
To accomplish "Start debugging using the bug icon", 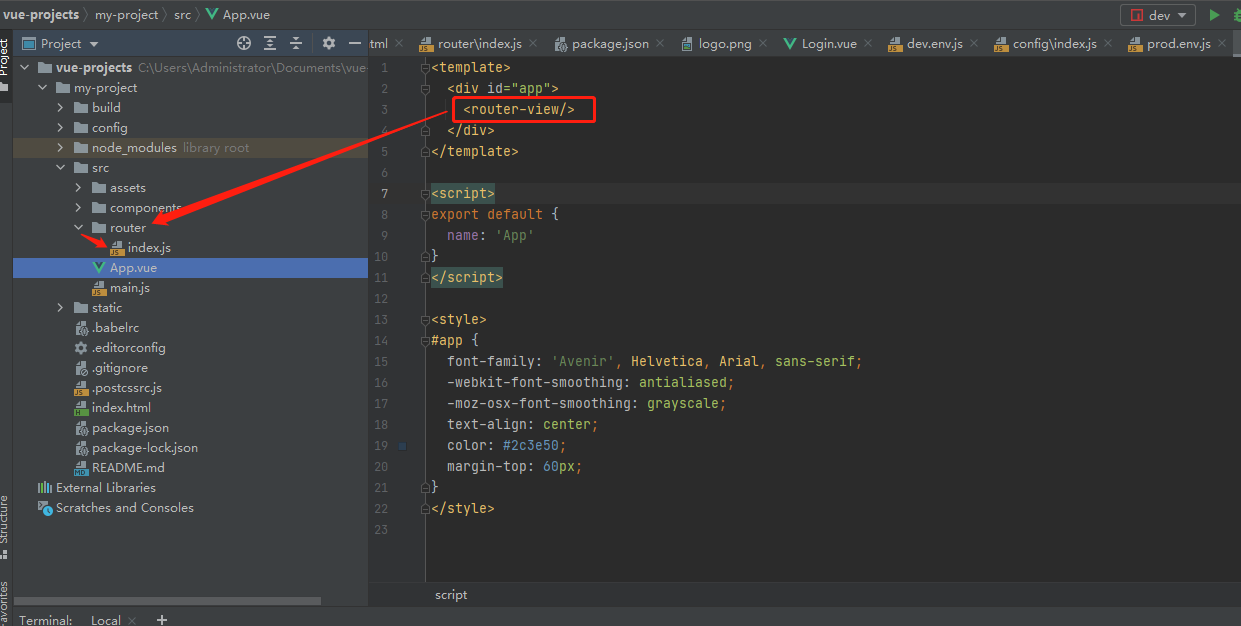I will (1237, 15).
